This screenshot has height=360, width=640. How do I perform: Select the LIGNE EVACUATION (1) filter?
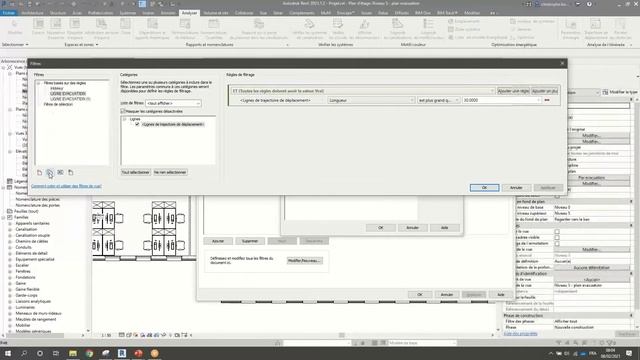pyautogui.click(x=70, y=99)
